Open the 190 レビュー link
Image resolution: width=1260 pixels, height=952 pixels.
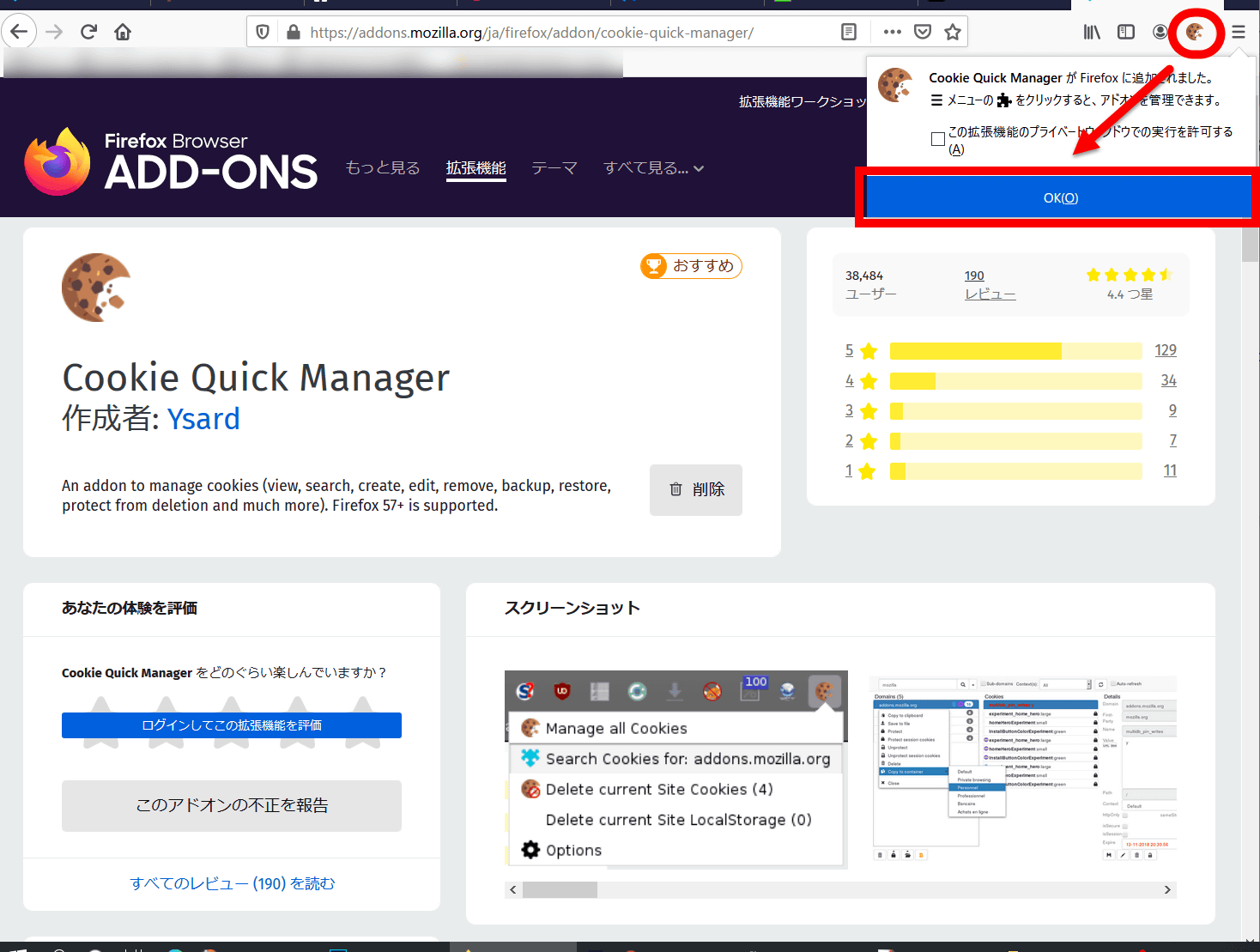click(990, 285)
